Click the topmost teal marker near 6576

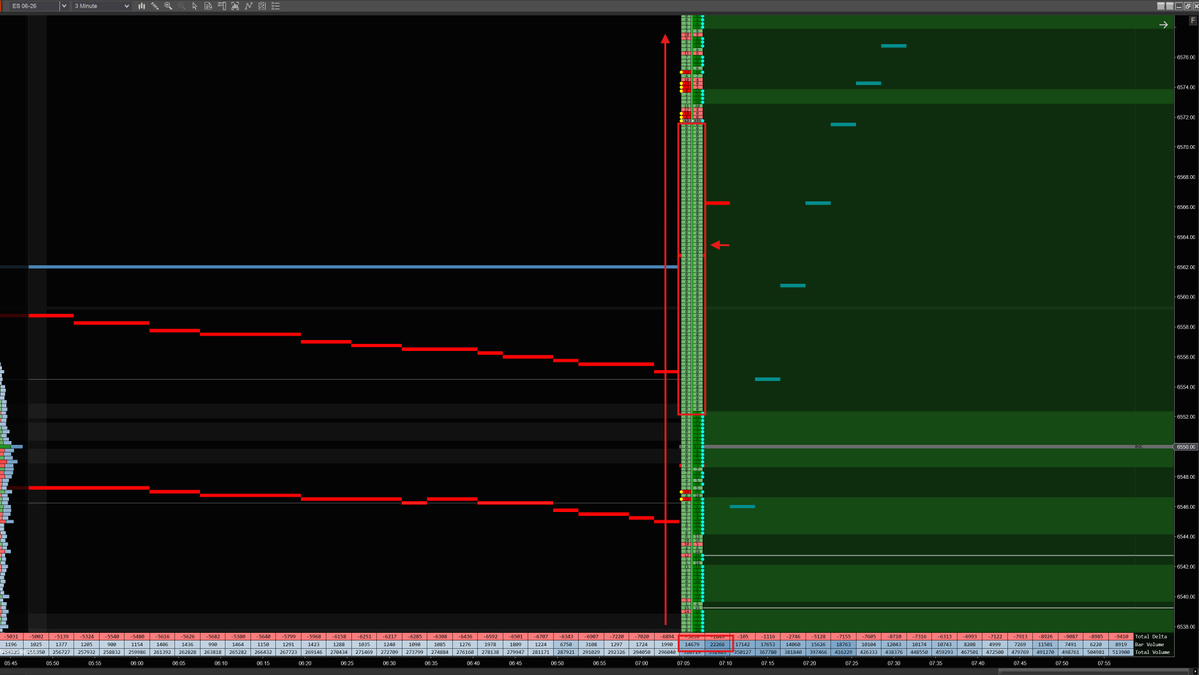click(893, 46)
